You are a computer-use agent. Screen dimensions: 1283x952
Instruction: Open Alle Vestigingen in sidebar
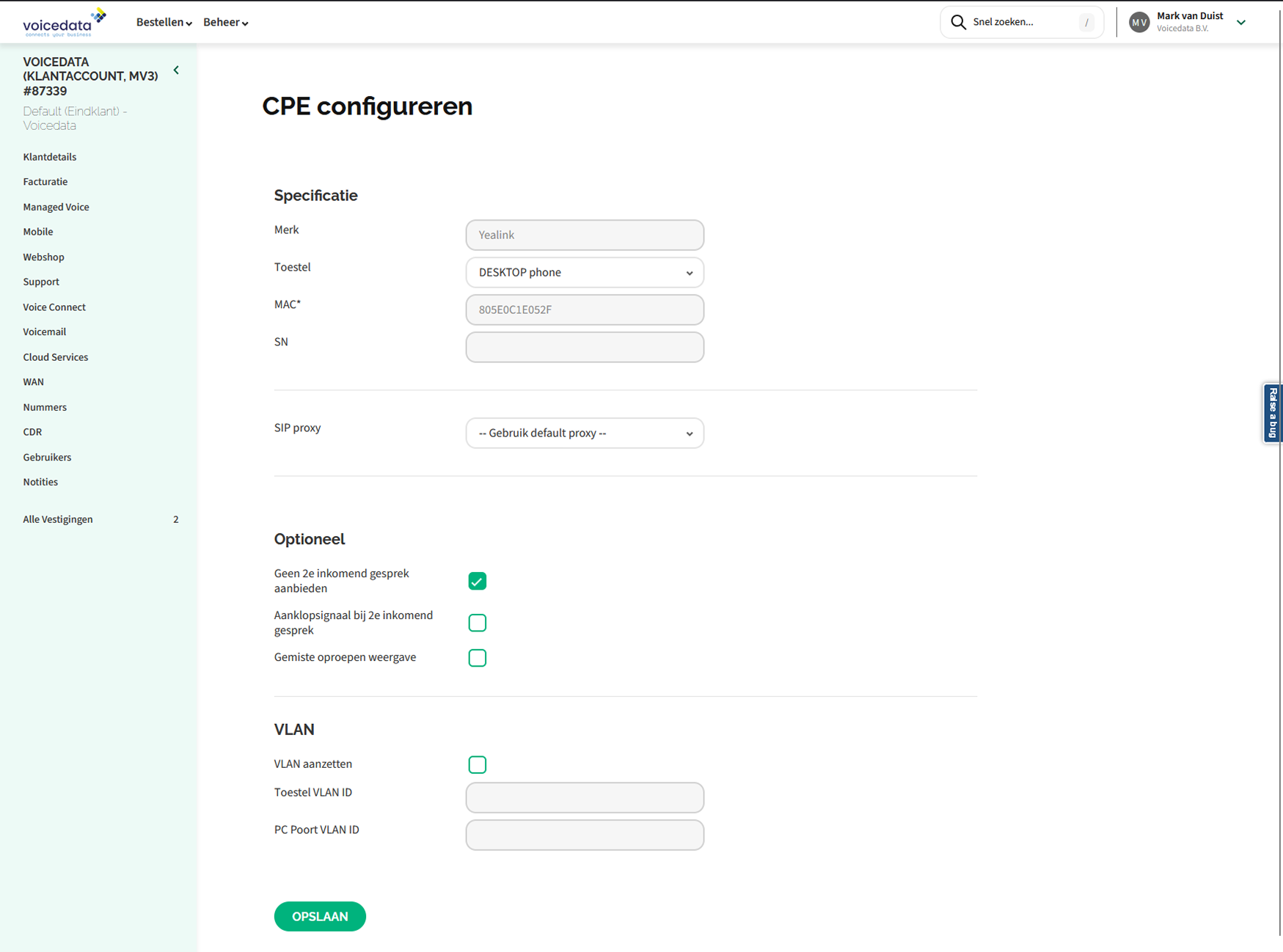[x=58, y=519]
